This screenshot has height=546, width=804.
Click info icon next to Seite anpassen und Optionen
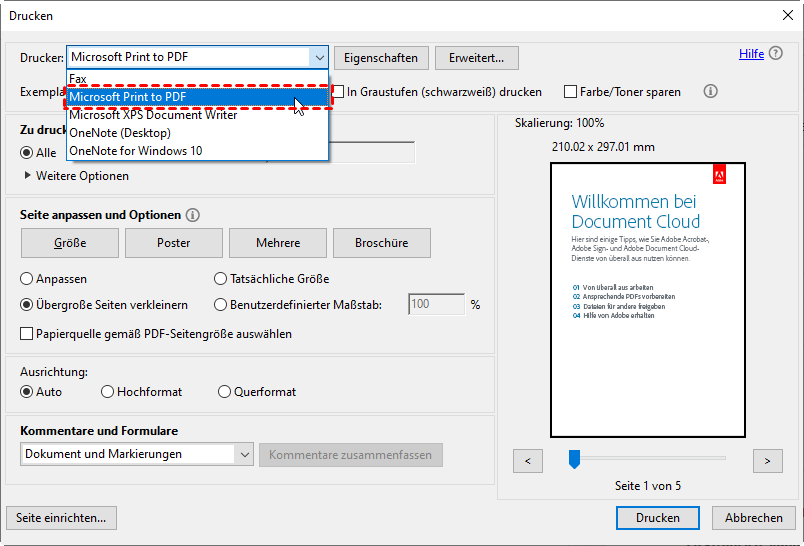pos(193,215)
